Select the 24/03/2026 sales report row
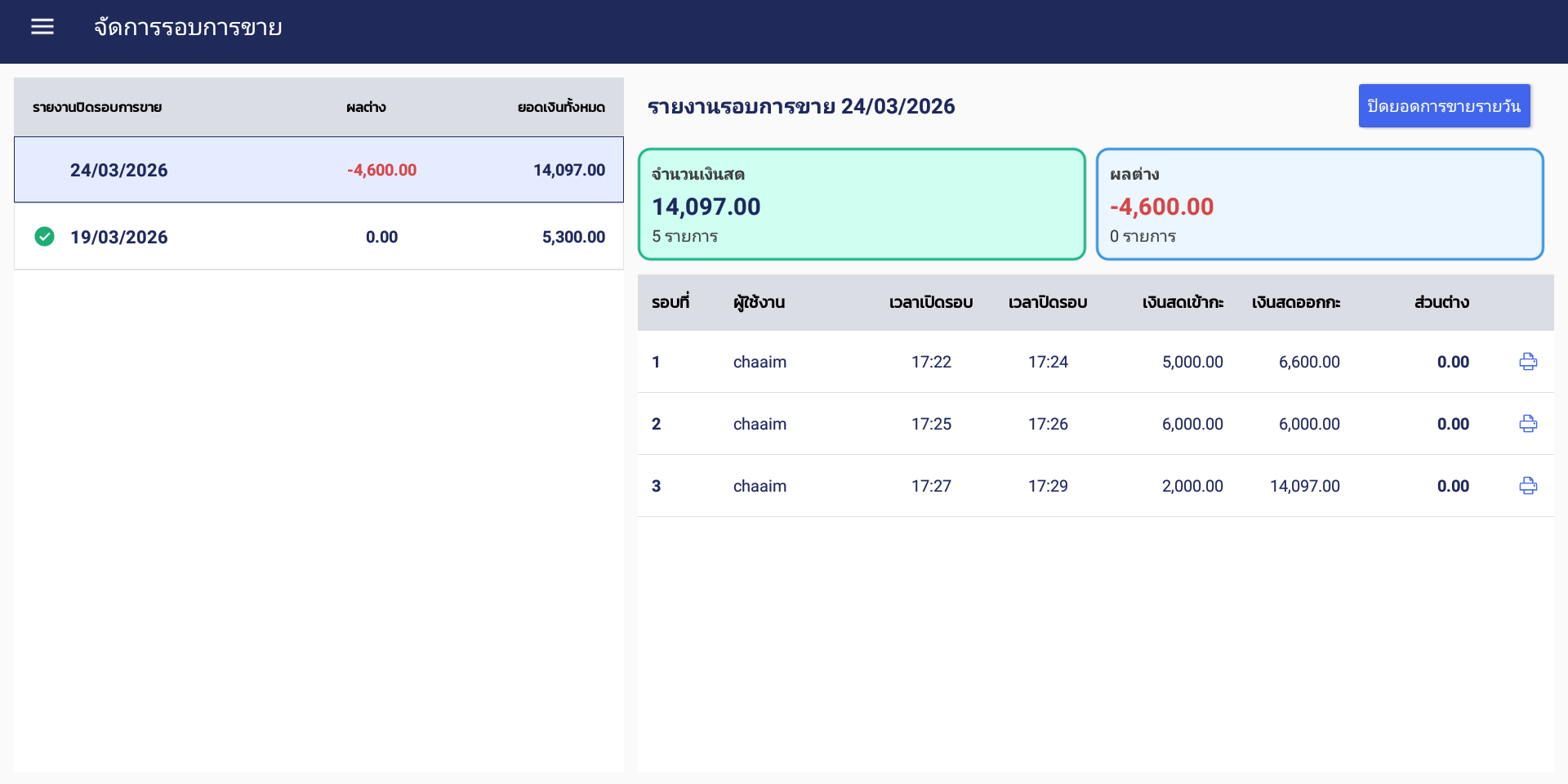Viewport: 1568px width, 784px height. [x=318, y=170]
